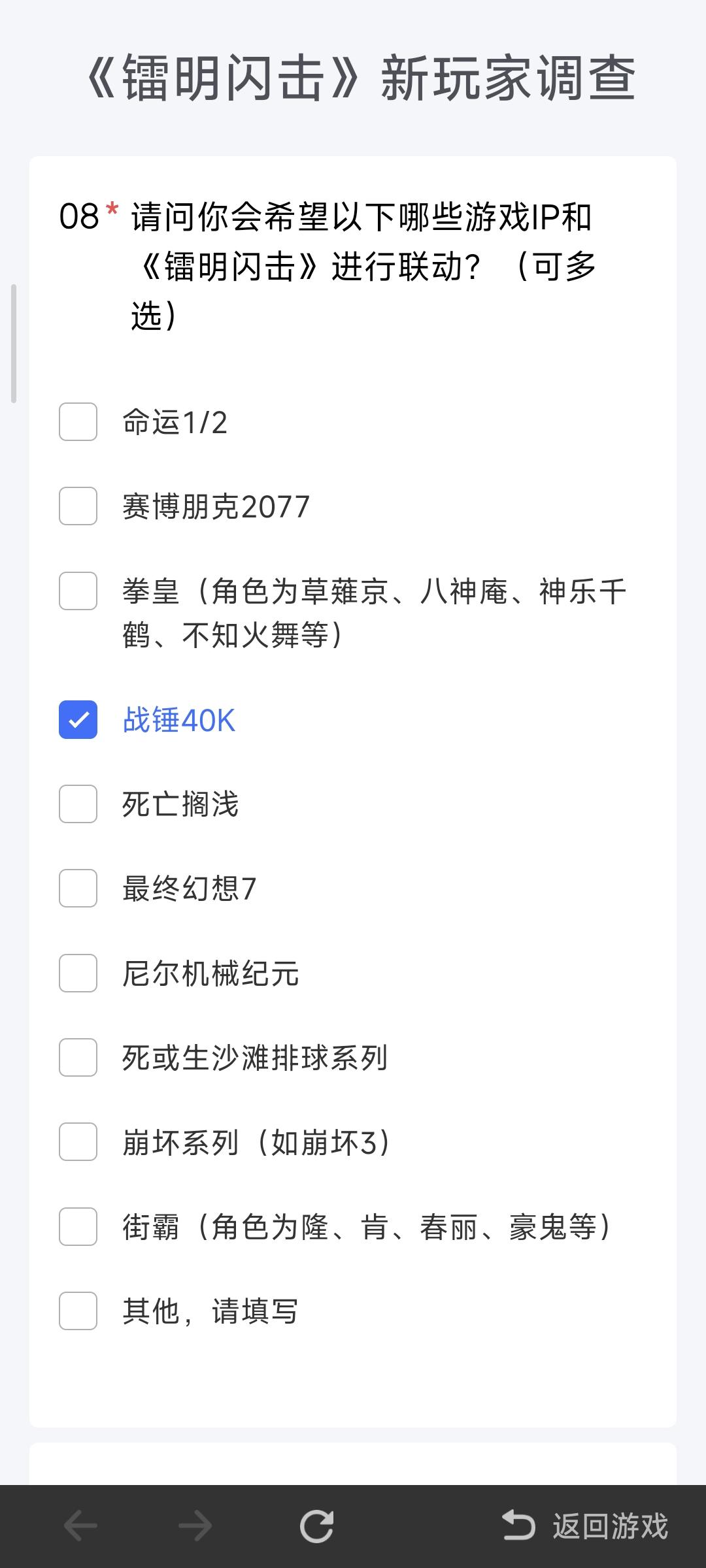Select 其他，请填写 checkbox
This screenshot has height=1568, width=706.
(x=78, y=1311)
